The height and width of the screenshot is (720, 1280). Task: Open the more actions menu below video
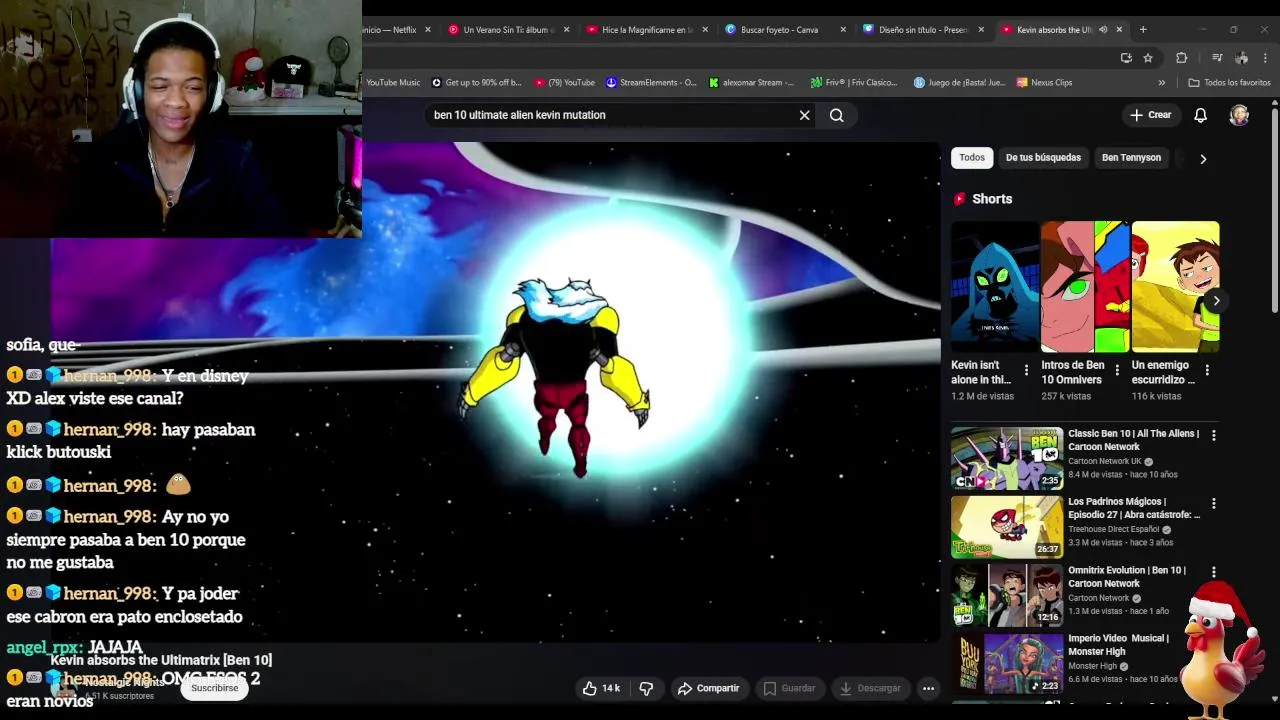[x=928, y=688]
